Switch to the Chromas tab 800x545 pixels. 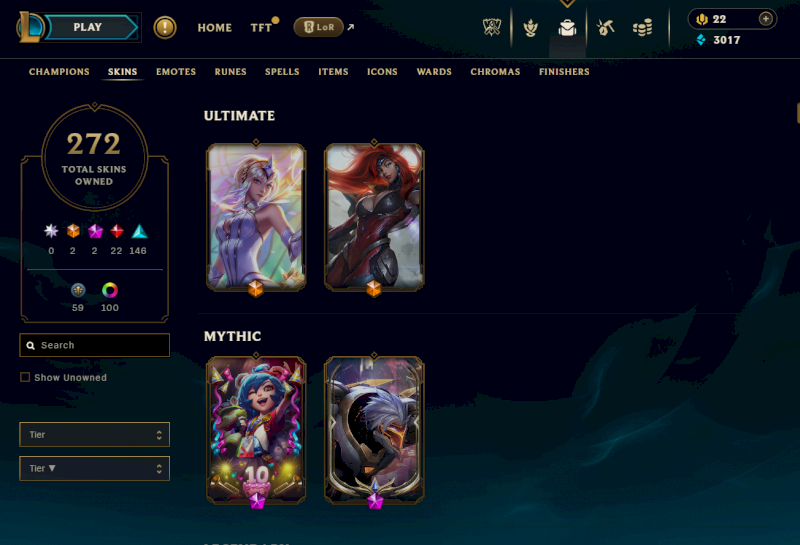pos(495,72)
